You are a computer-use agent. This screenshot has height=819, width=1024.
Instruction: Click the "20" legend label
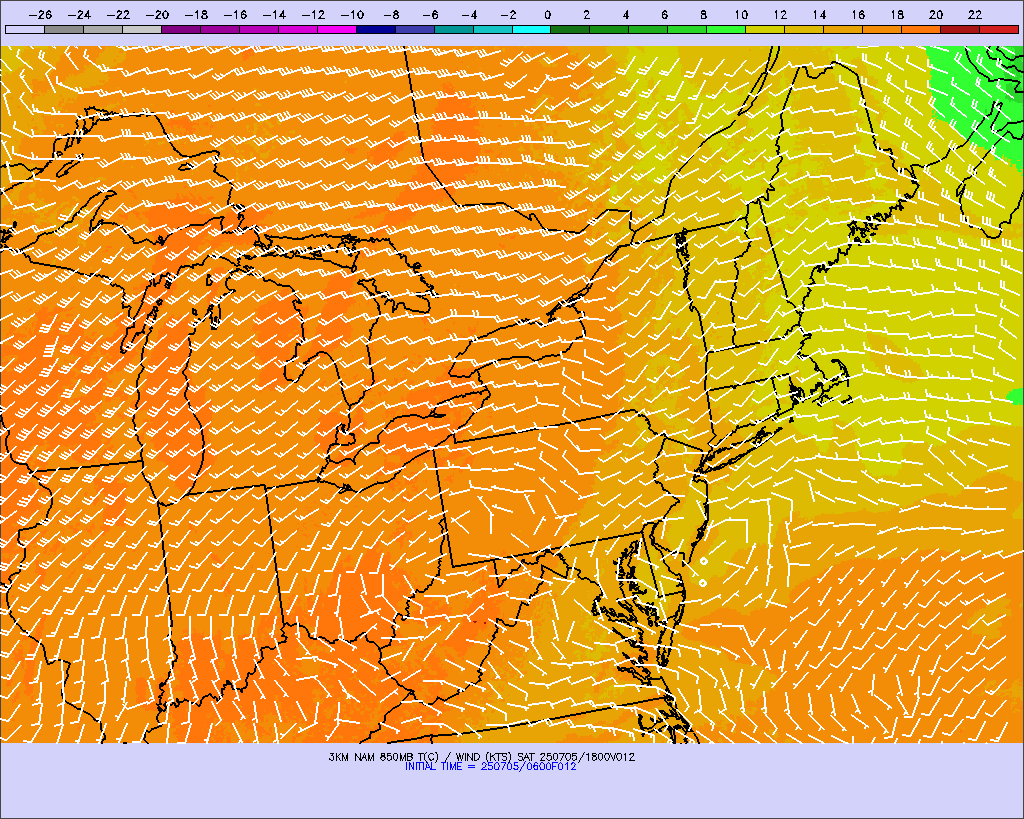coord(936,14)
